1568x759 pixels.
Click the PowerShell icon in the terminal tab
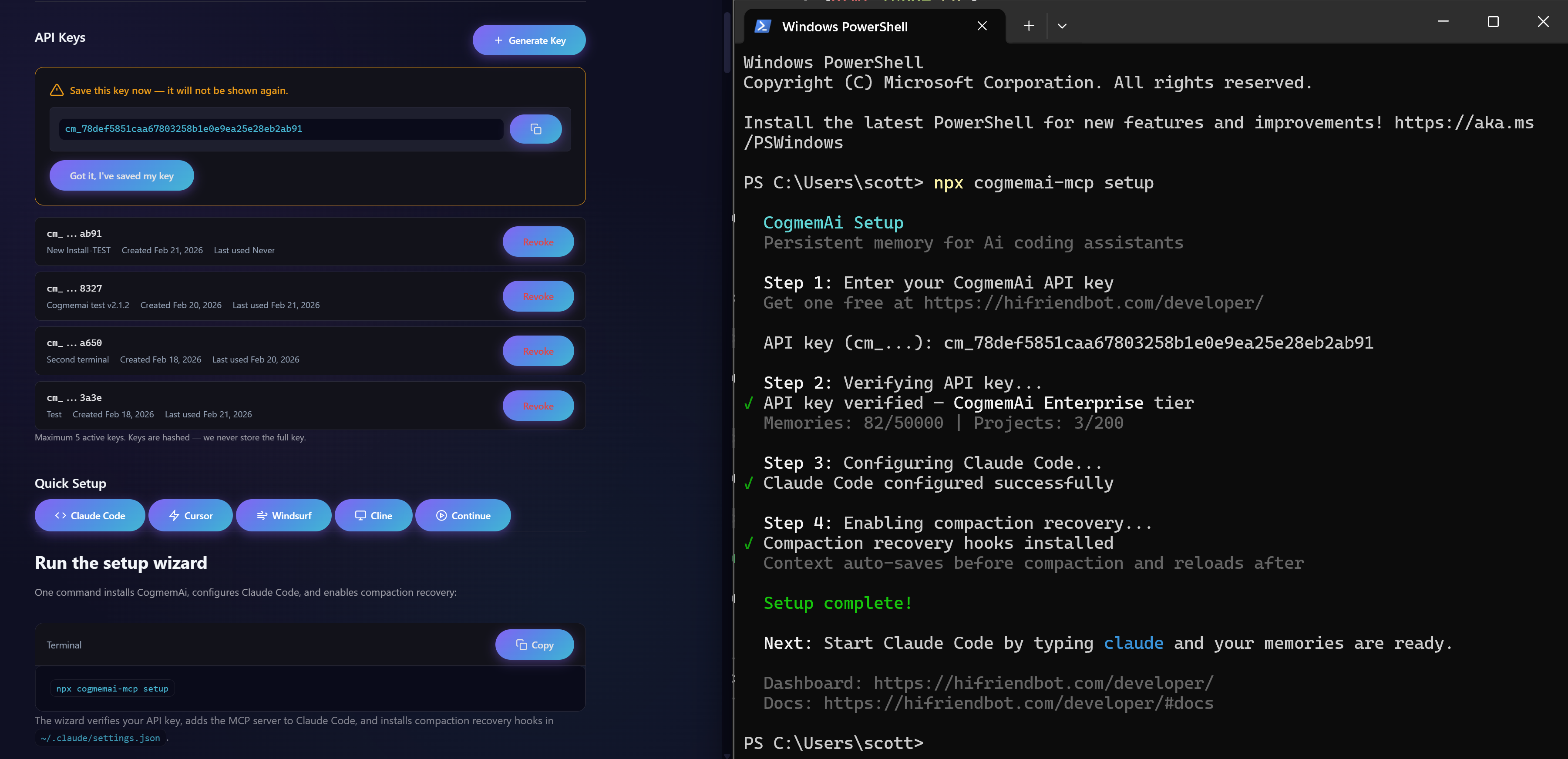coord(763,26)
